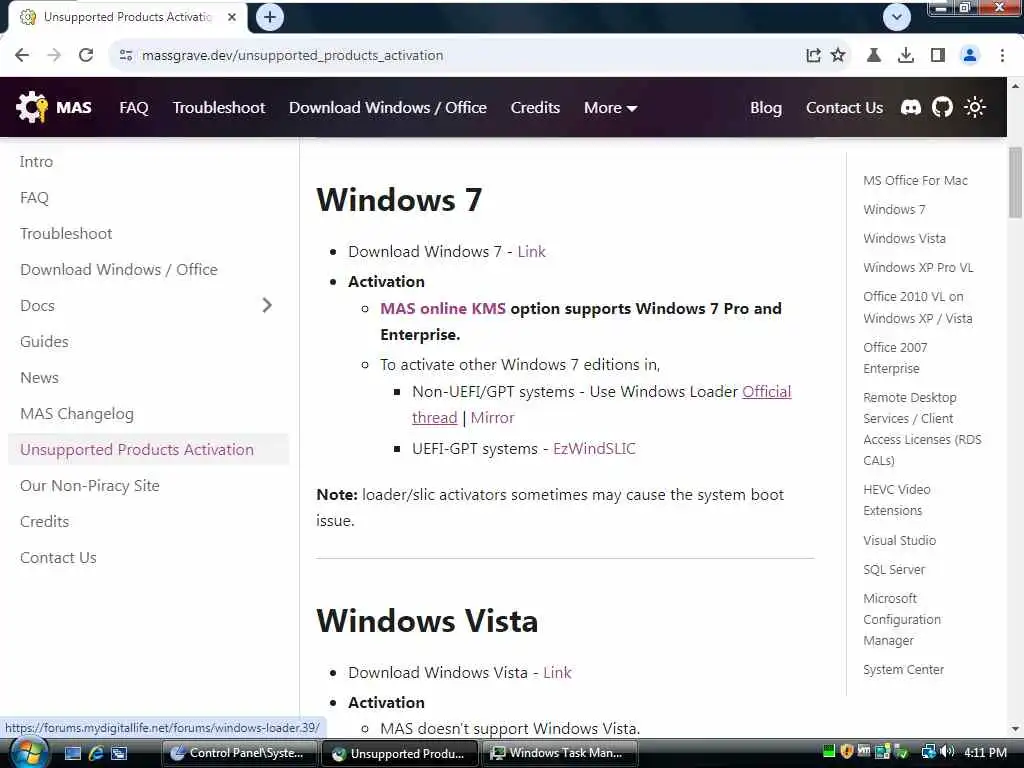
Task: Open Download Windows 7 Link
Action: pyautogui.click(x=532, y=251)
